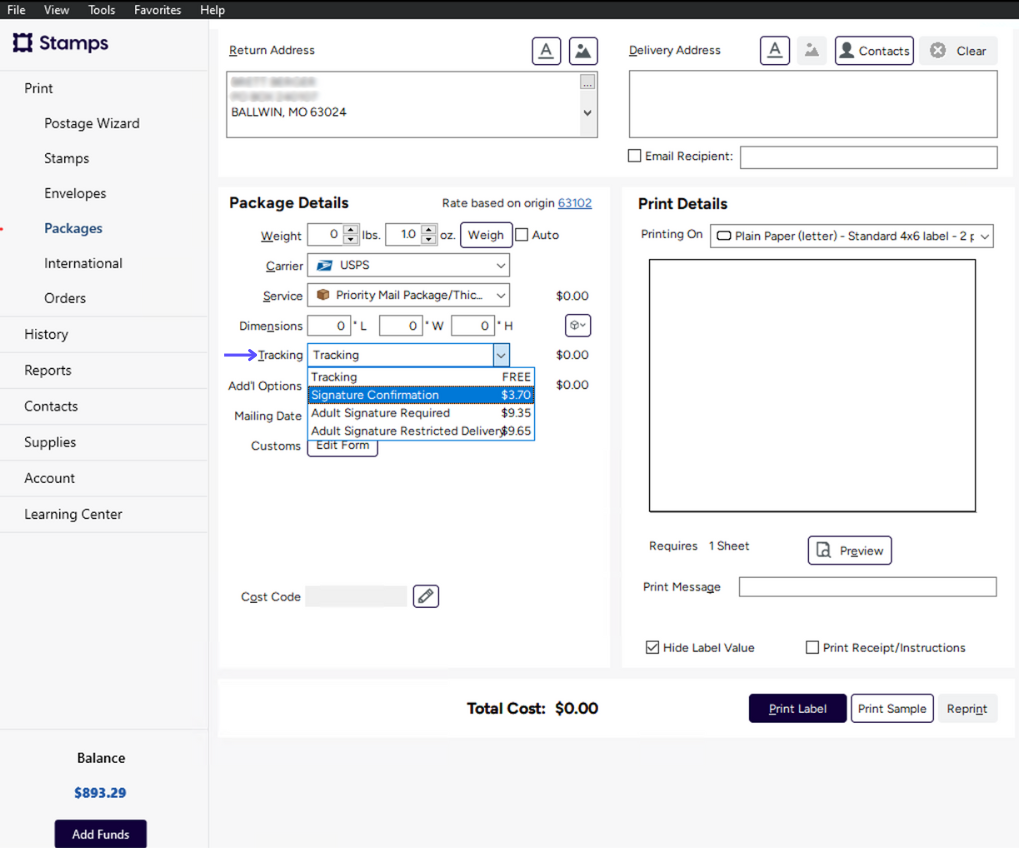Open the USPS Carrier dropdown

pos(408,265)
